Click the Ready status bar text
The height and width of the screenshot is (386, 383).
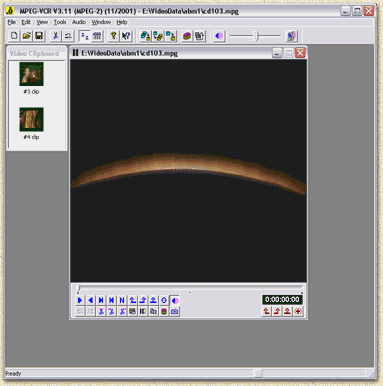tap(13, 374)
